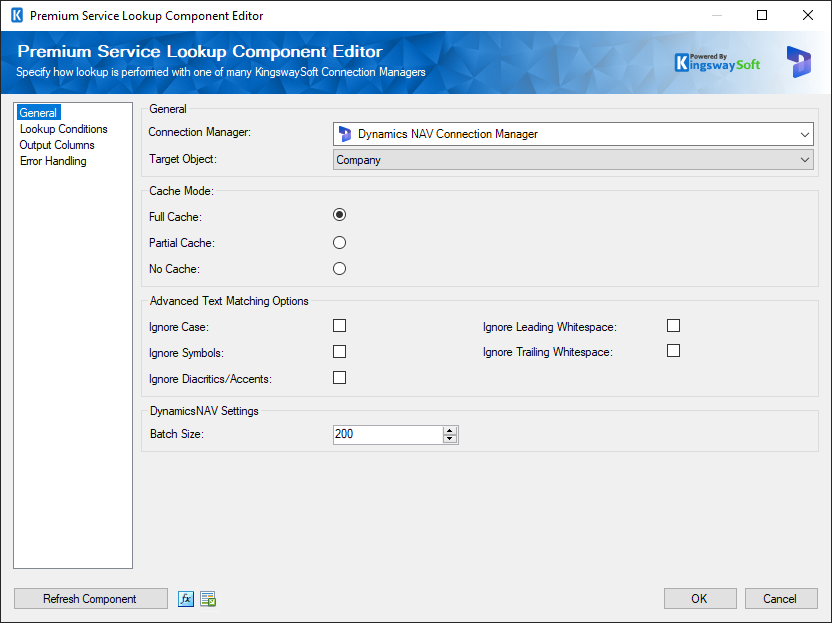Click the KingswaySoft logo in banner
The height and width of the screenshot is (623, 832).
tap(717, 63)
